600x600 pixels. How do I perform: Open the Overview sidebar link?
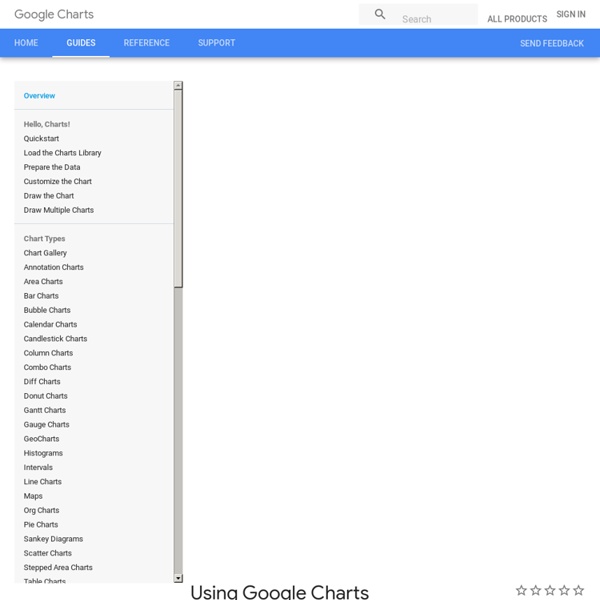click(x=39, y=96)
